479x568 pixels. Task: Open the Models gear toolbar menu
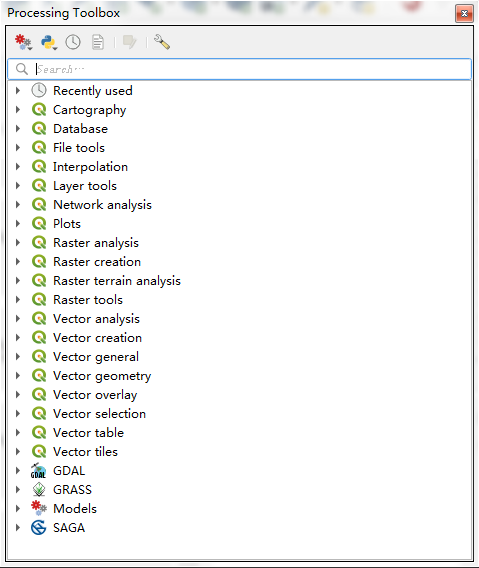point(24,42)
